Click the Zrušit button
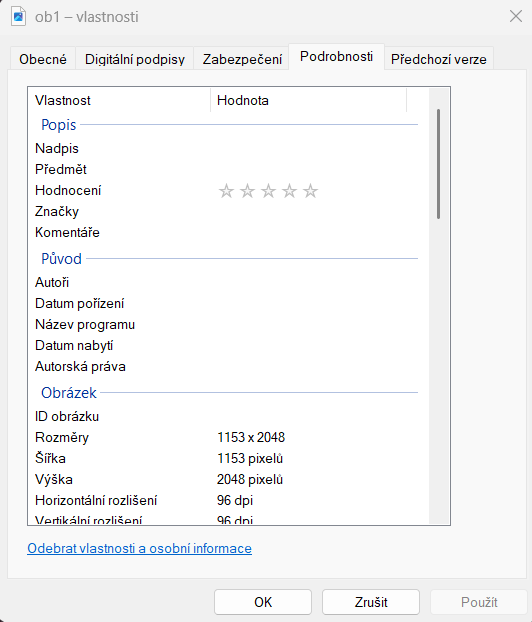The width and height of the screenshot is (532, 622). pos(371,602)
